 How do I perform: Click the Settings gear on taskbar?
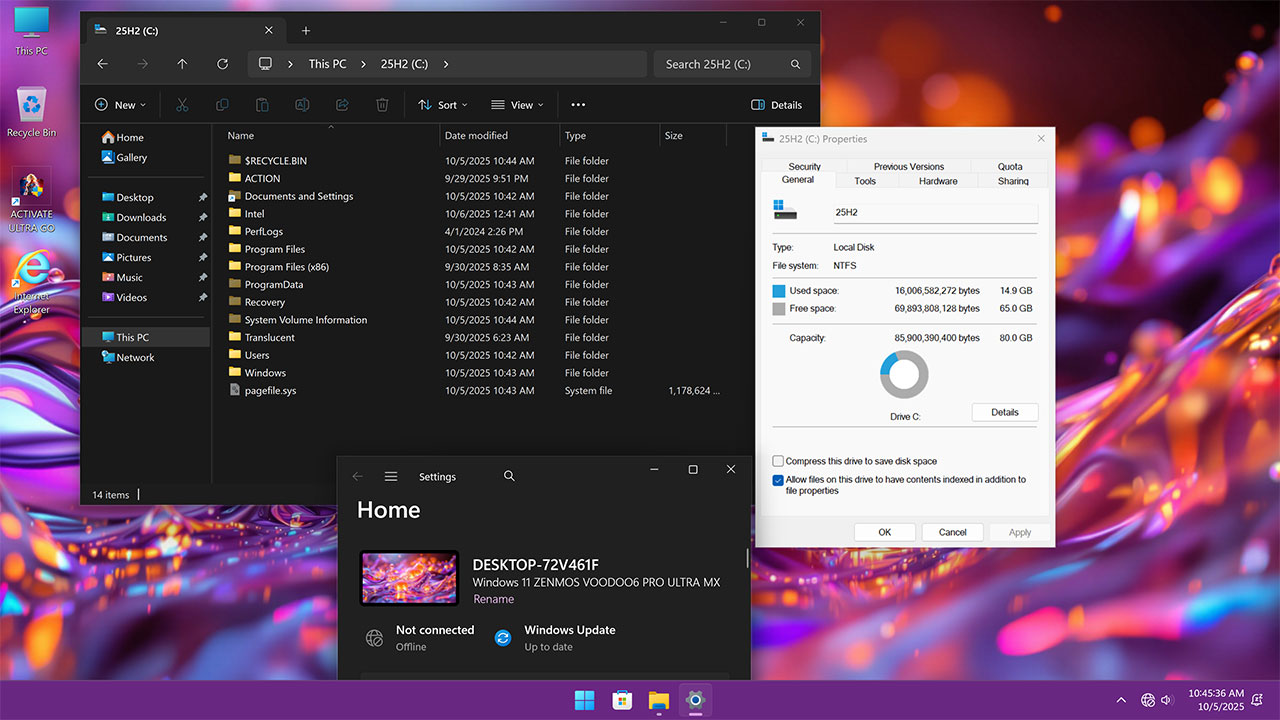click(x=695, y=700)
